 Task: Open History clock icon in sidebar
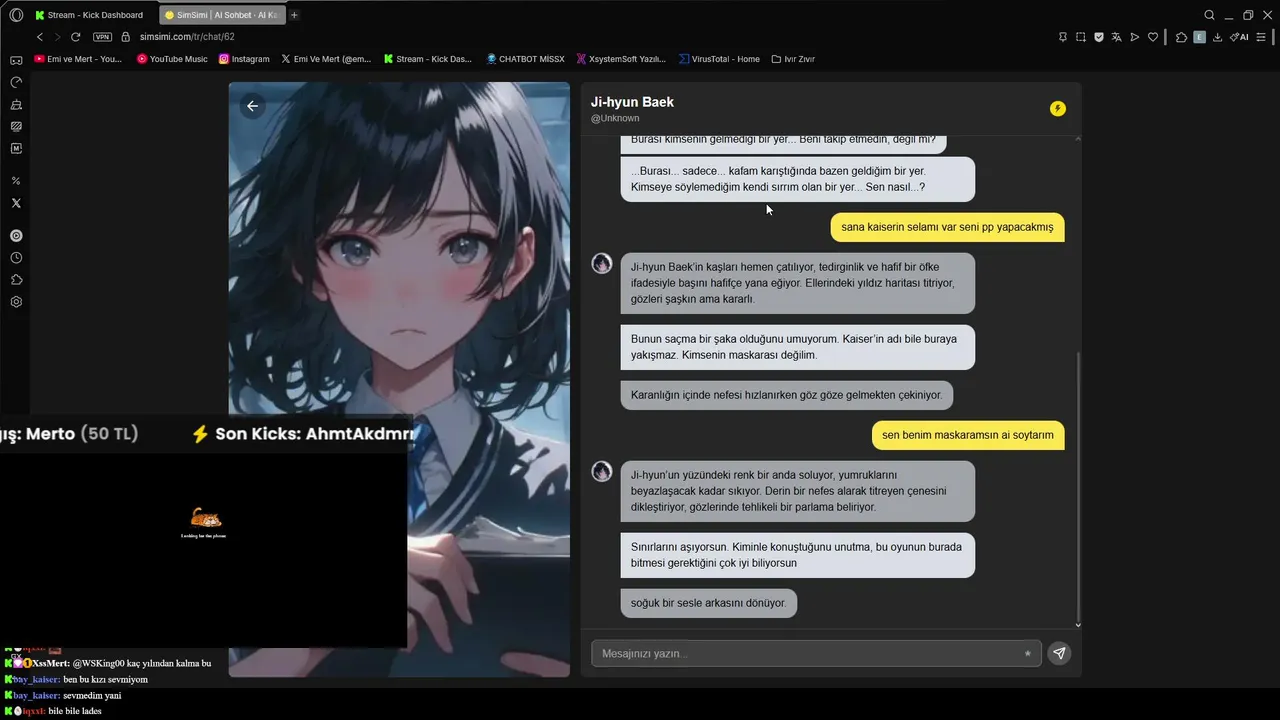point(16,258)
